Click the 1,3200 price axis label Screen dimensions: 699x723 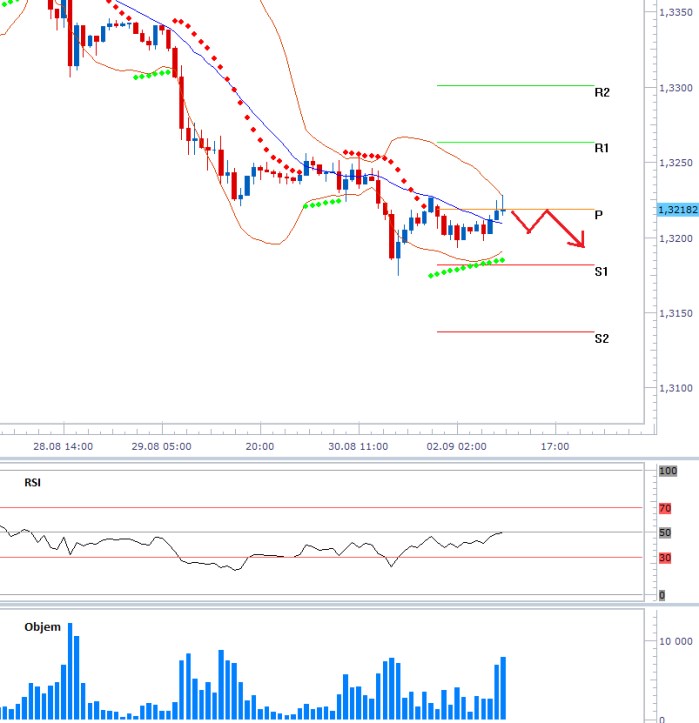coord(676,238)
